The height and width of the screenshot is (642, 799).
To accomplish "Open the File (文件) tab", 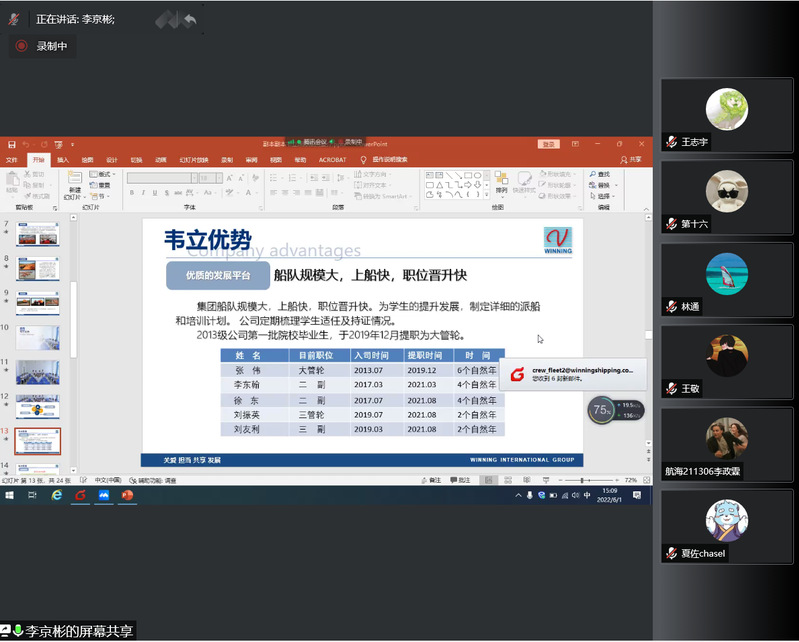I will (x=12, y=160).
